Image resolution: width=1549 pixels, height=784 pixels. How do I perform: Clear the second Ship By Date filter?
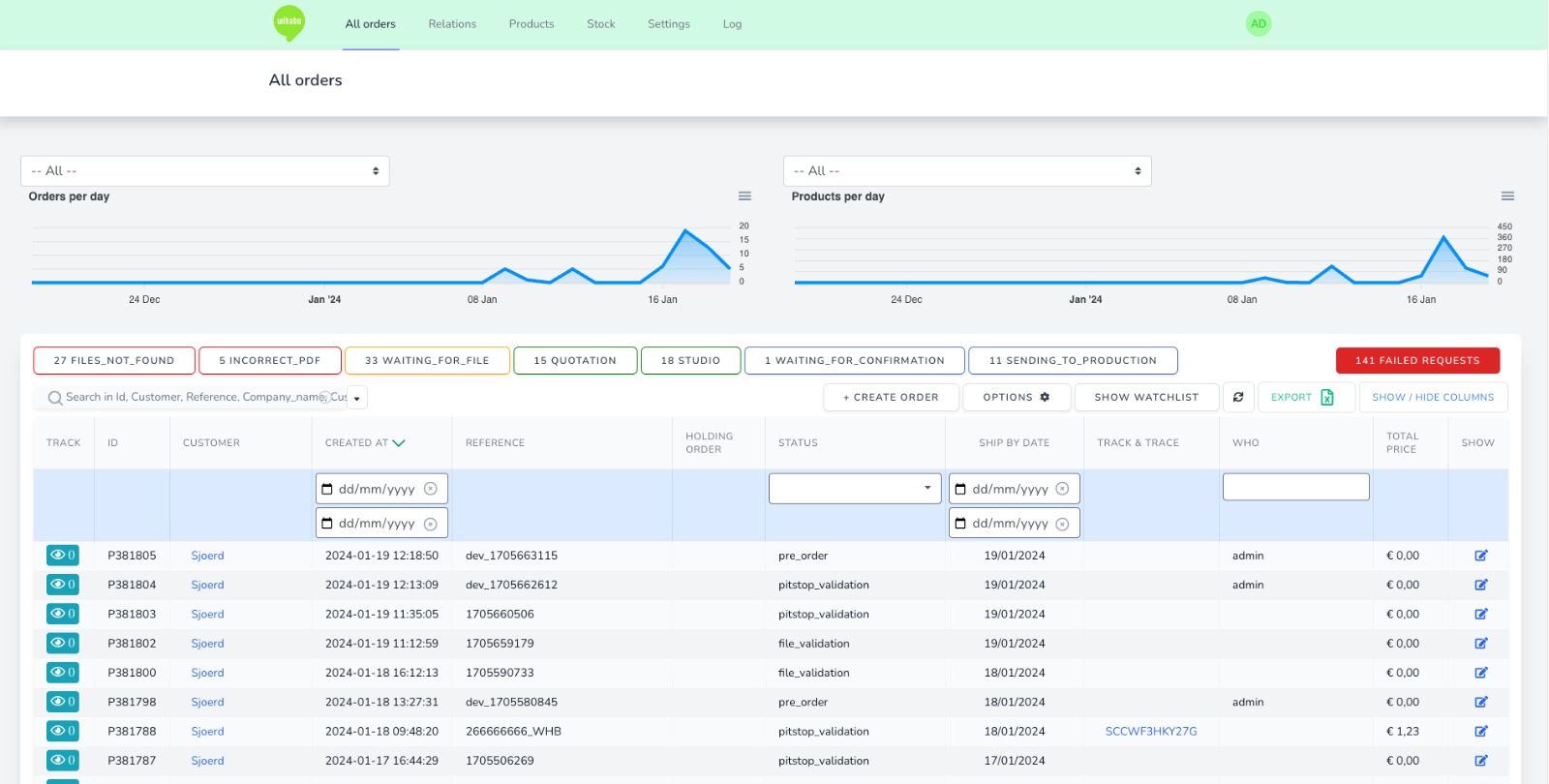[1062, 524]
